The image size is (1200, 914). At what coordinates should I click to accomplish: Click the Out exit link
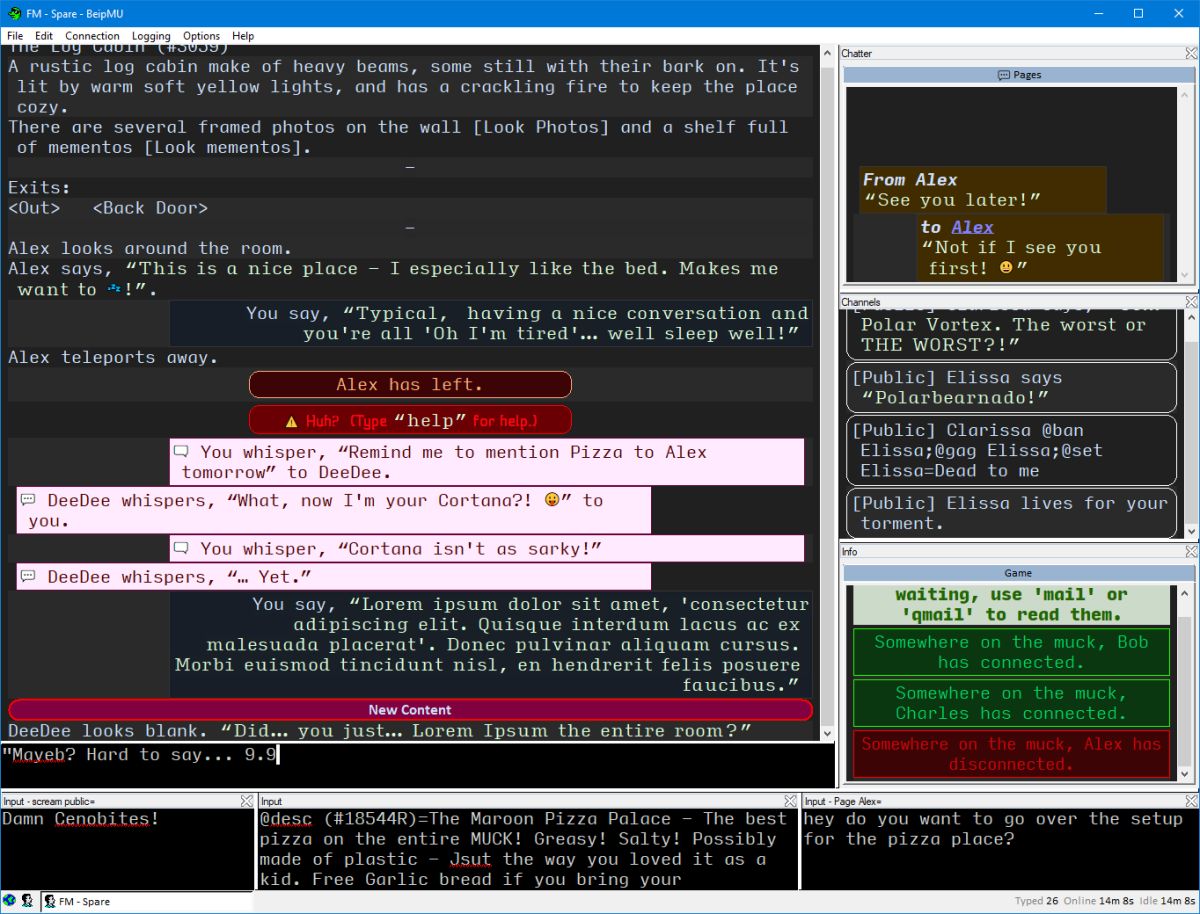[34, 208]
